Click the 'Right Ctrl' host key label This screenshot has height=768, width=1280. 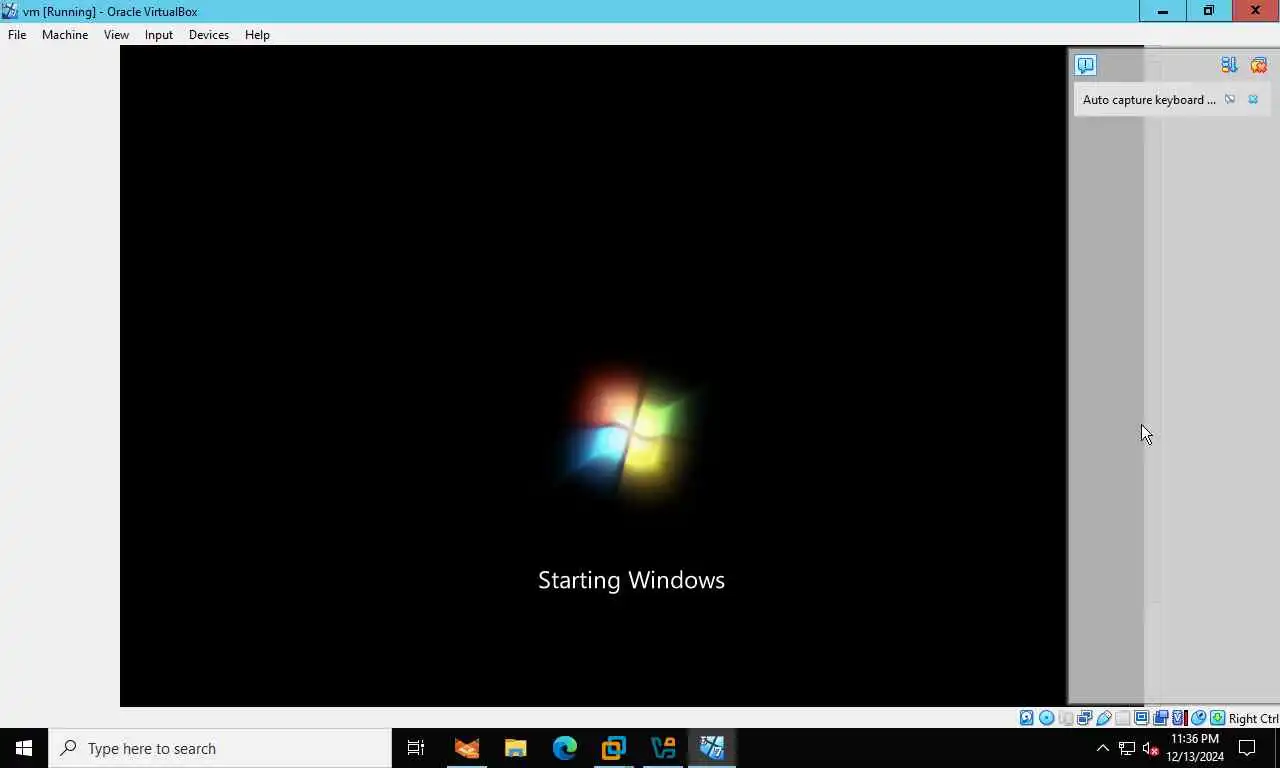(x=1253, y=718)
